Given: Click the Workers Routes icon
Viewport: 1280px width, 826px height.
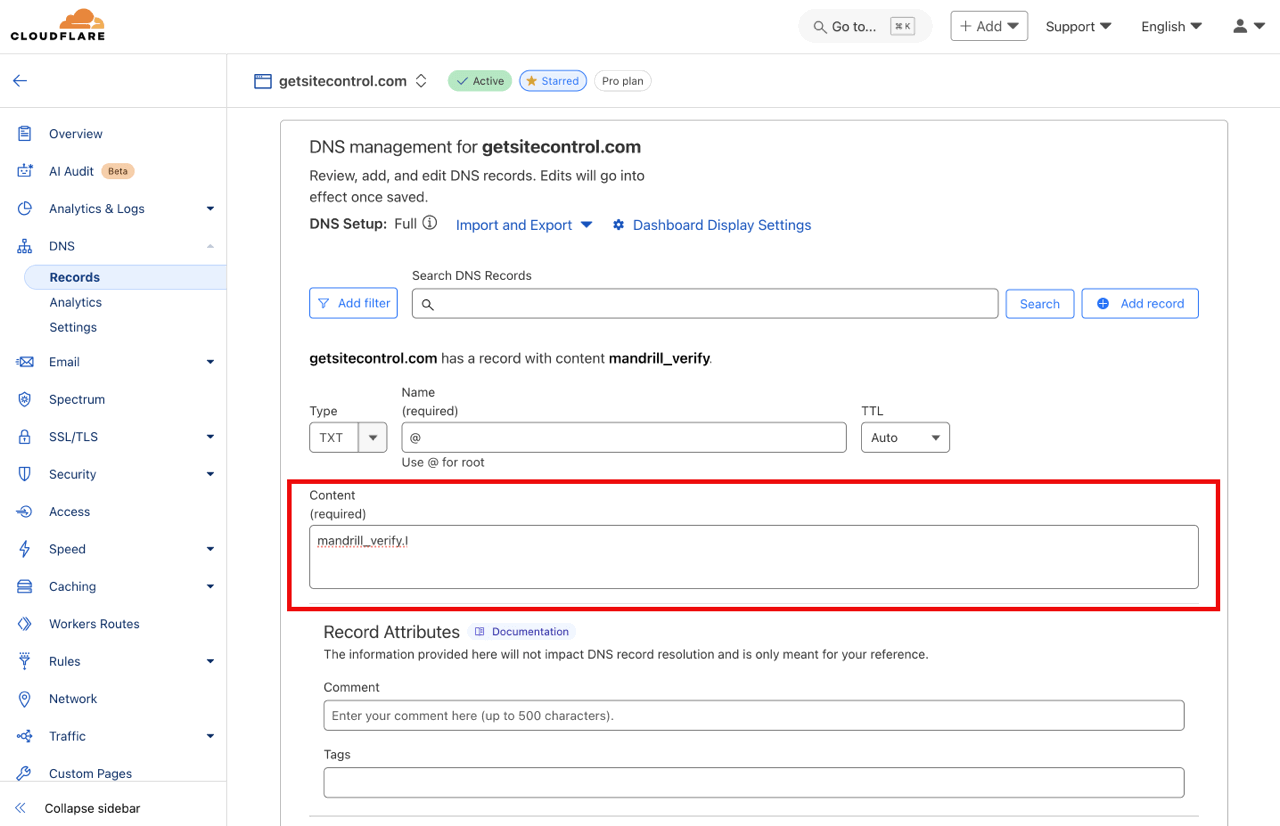Looking at the screenshot, I should [x=23, y=623].
